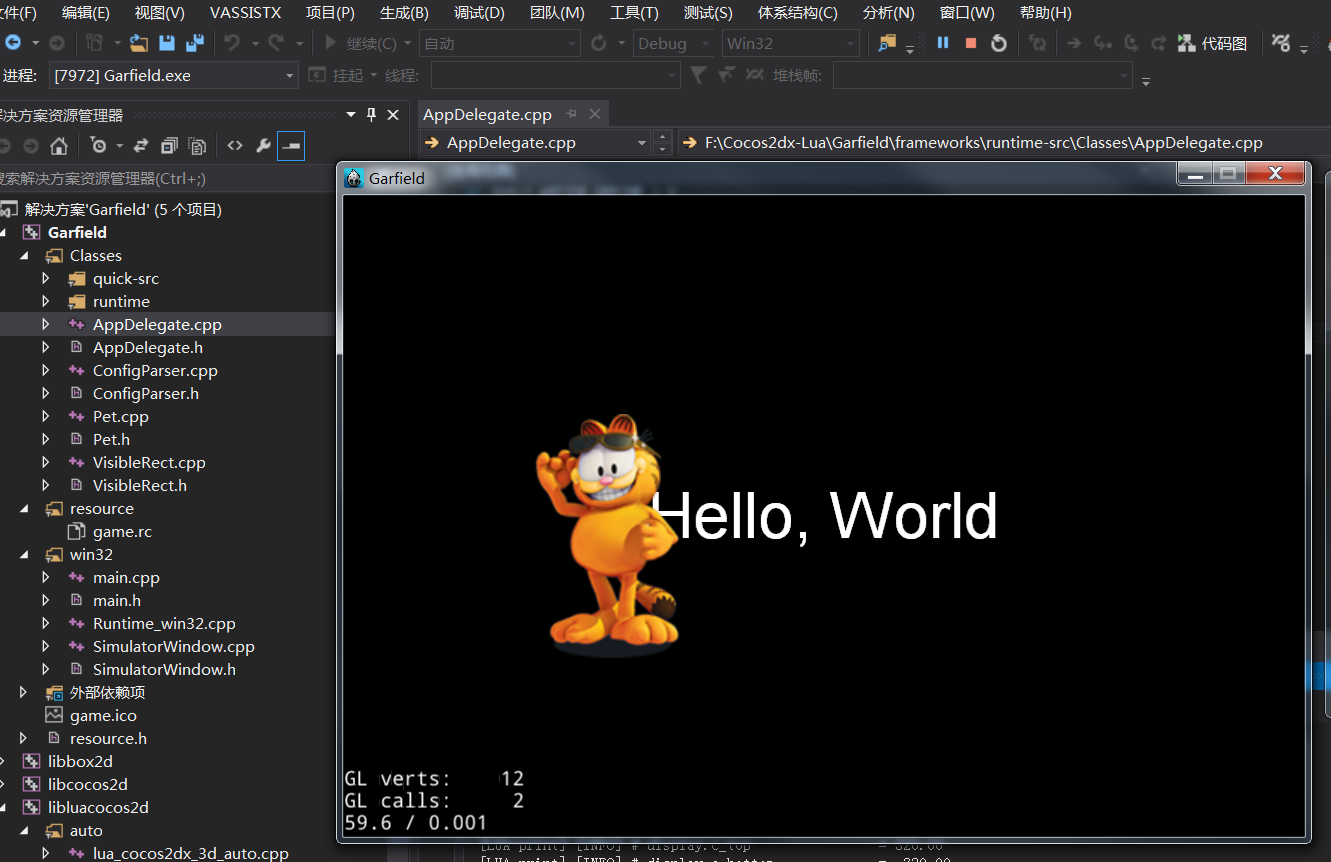1331x862 pixels.
Task: Select SimulatorWindow.cpp file
Action: (x=174, y=646)
